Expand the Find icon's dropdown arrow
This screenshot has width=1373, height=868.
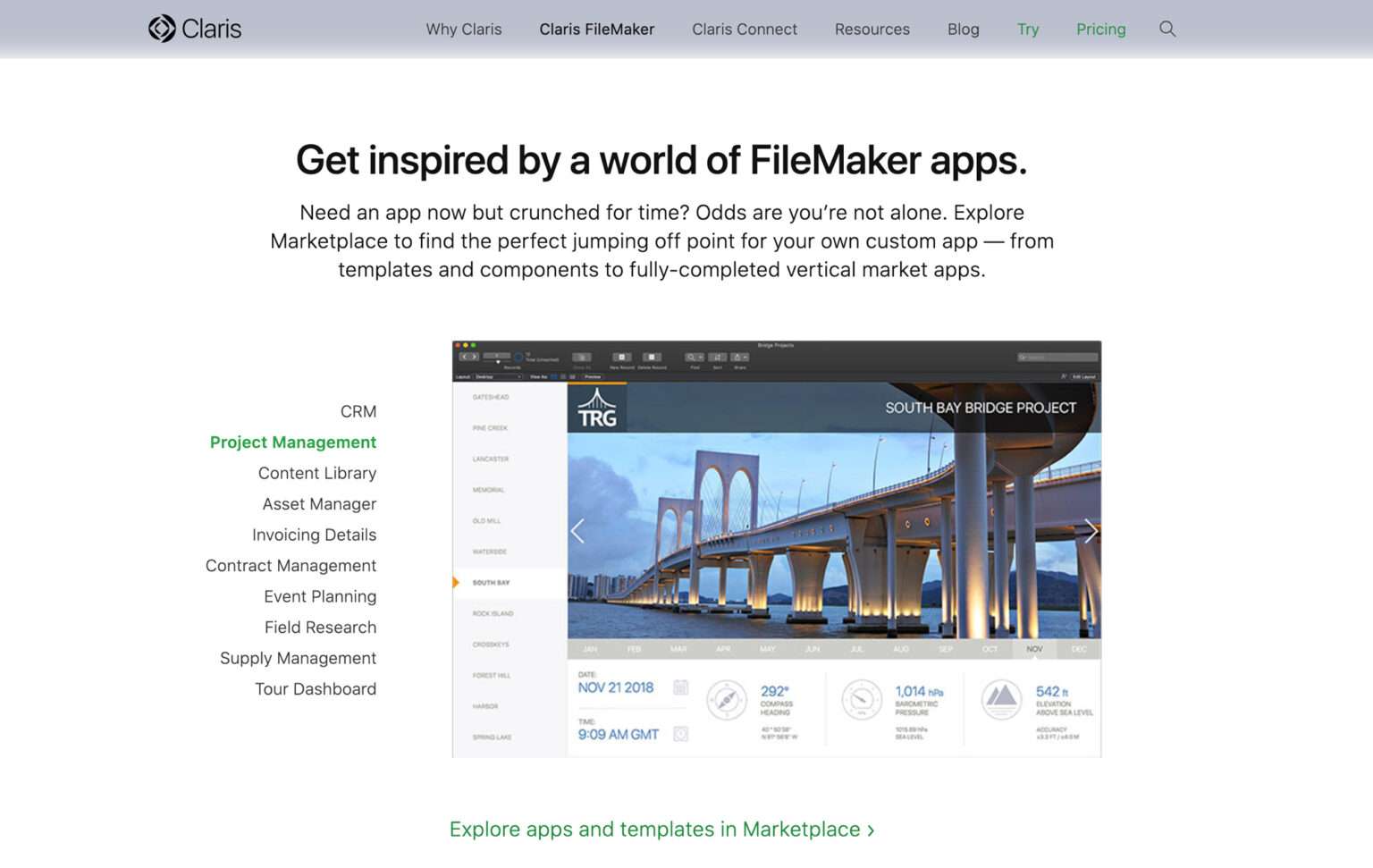[x=700, y=357]
